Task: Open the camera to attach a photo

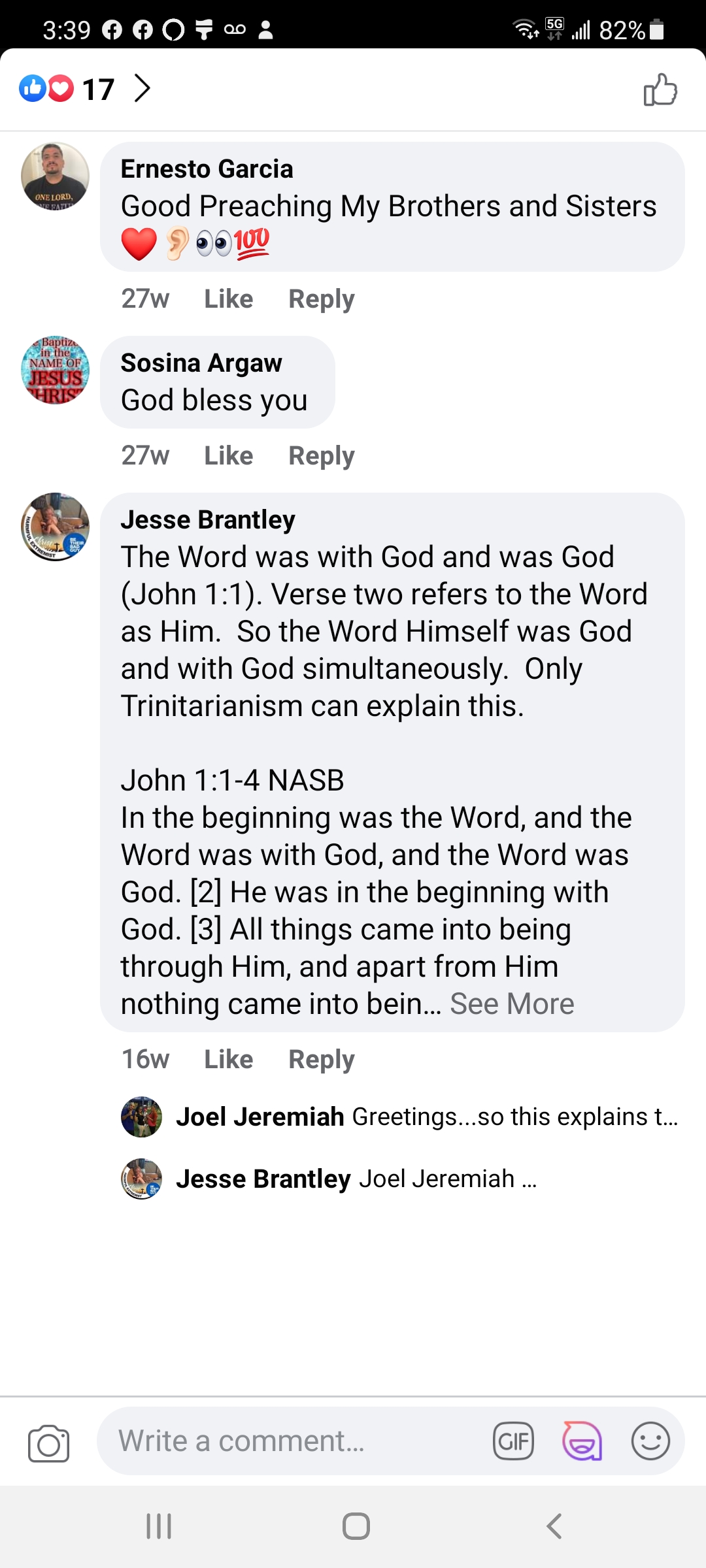Action: pos(48,1443)
